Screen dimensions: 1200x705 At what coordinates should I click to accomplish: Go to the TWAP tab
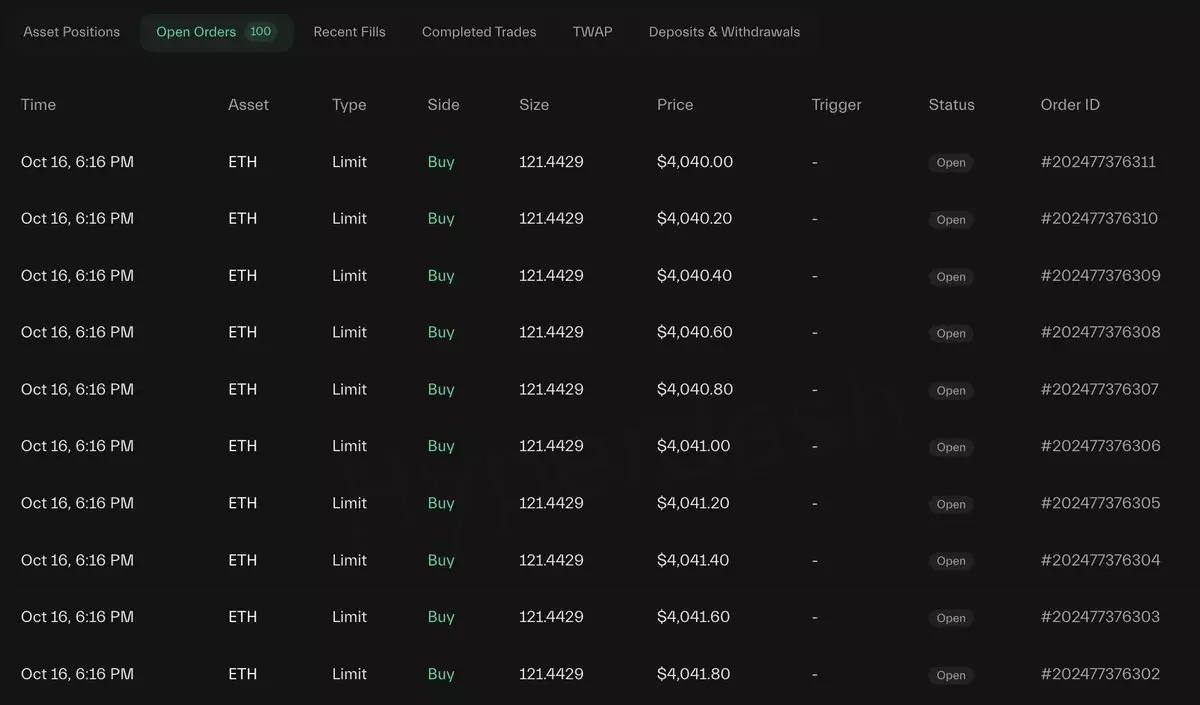(x=592, y=32)
